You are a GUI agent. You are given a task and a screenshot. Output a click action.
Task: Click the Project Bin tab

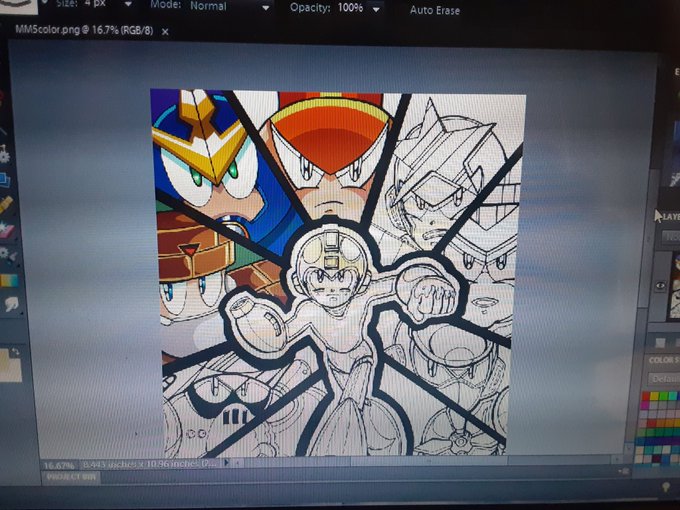pyautogui.click(x=70, y=477)
